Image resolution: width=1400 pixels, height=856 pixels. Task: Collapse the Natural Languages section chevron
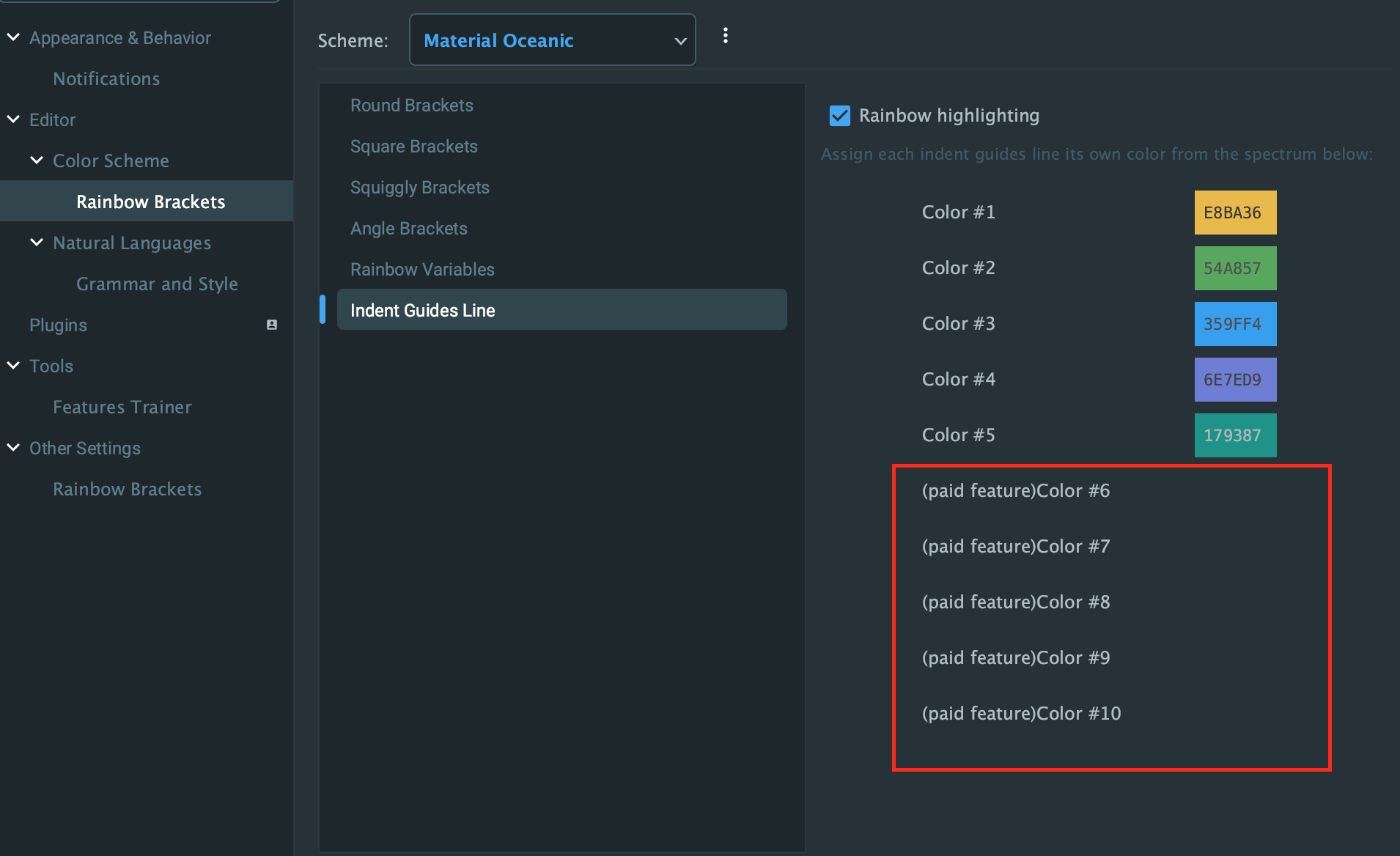[x=37, y=243]
